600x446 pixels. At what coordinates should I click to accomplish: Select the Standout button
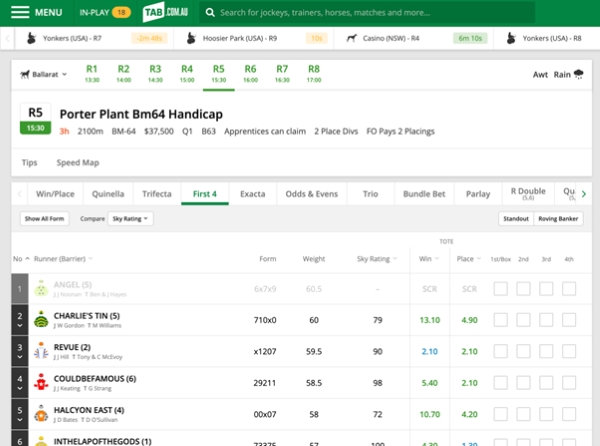coord(516,219)
